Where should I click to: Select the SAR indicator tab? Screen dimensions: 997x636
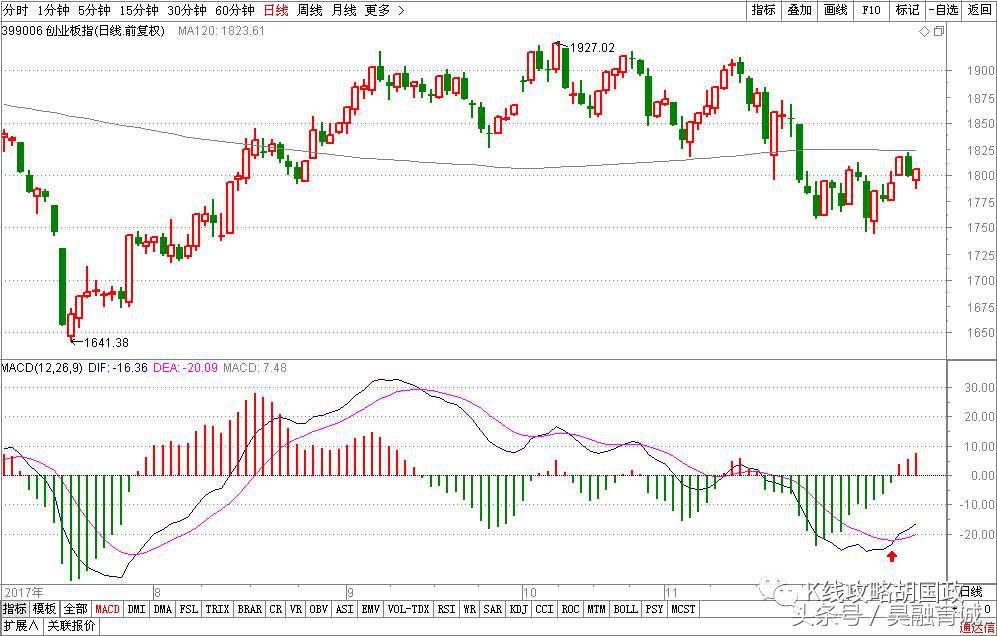[x=493, y=609]
